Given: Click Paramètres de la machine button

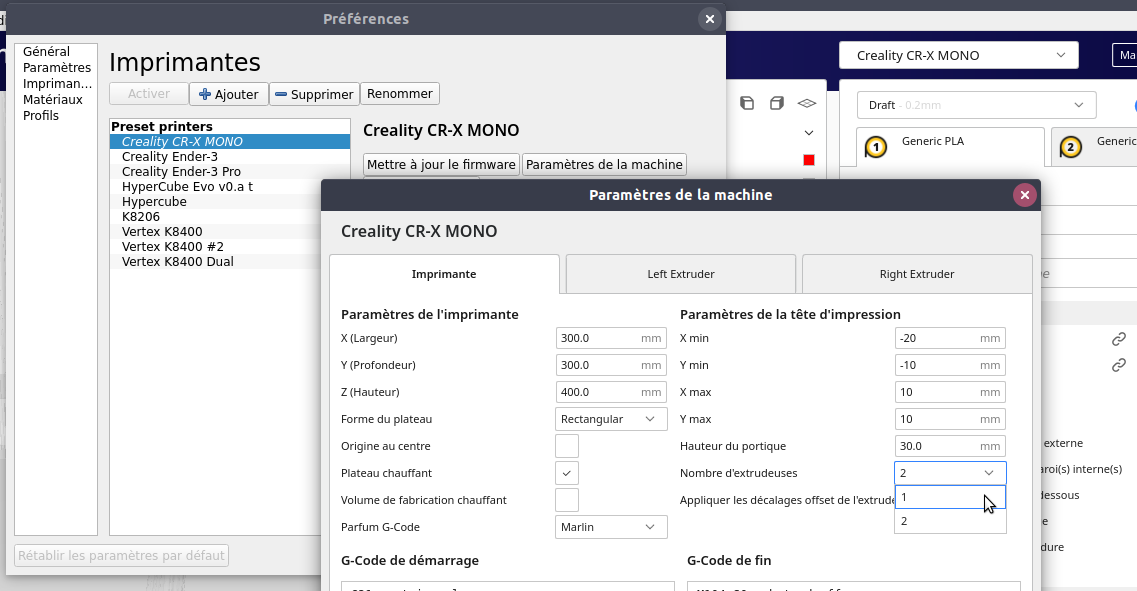Looking at the screenshot, I should pyautogui.click(x=604, y=165).
